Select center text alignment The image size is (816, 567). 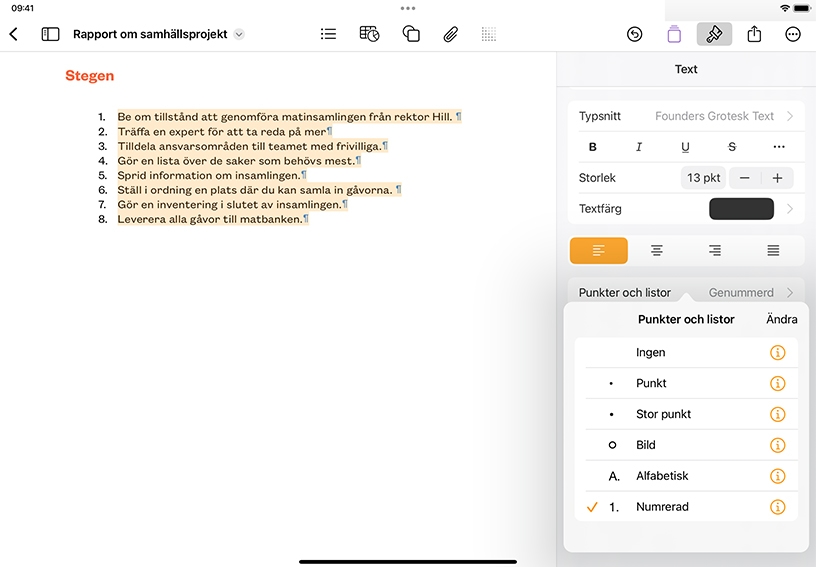click(657, 251)
